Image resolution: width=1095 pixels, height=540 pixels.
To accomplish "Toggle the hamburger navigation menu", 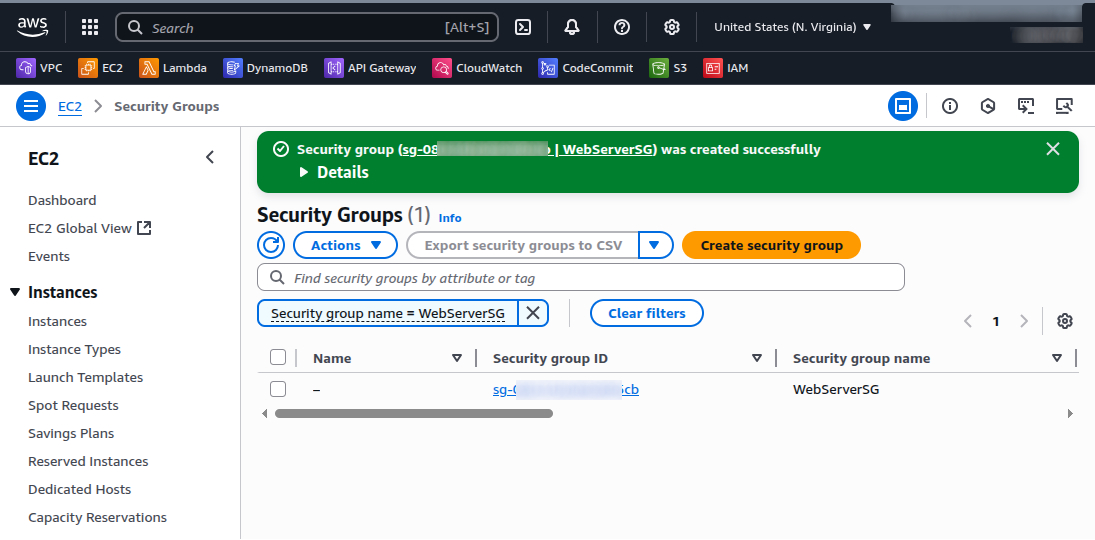I will 31,106.
